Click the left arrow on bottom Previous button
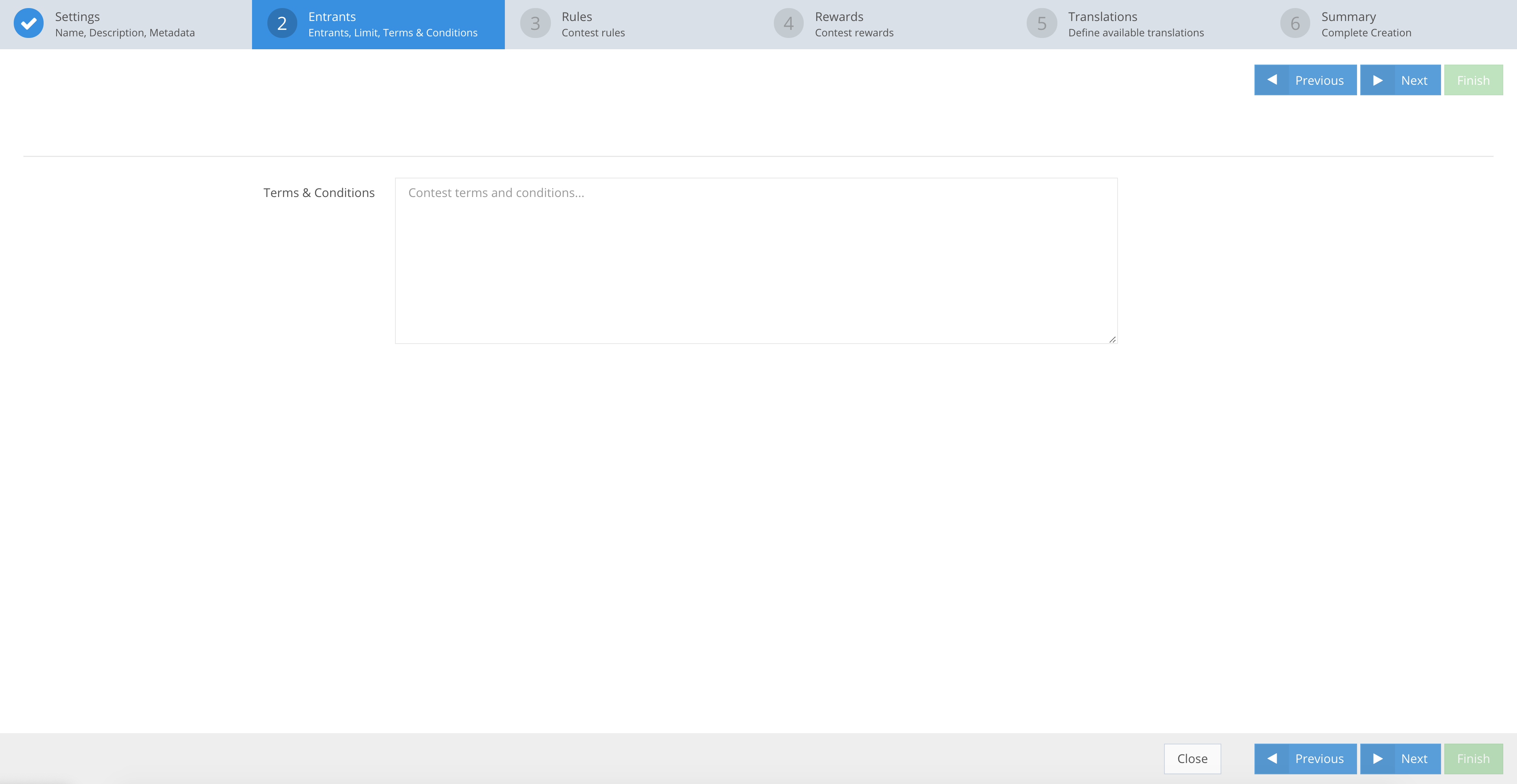The width and height of the screenshot is (1517, 784). [x=1272, y=758]
